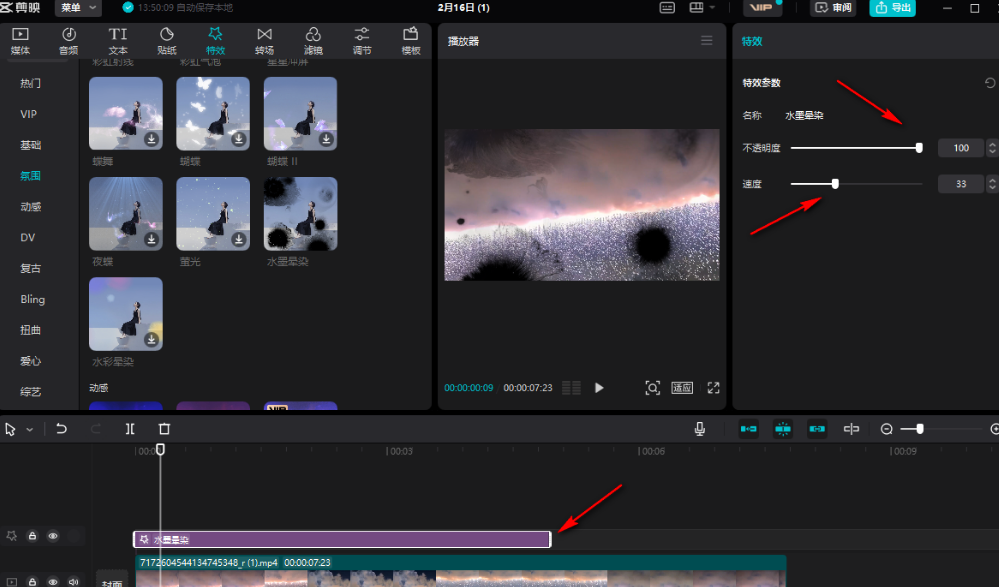Click the 适应 fit button in the player

(x=681, y=388)
